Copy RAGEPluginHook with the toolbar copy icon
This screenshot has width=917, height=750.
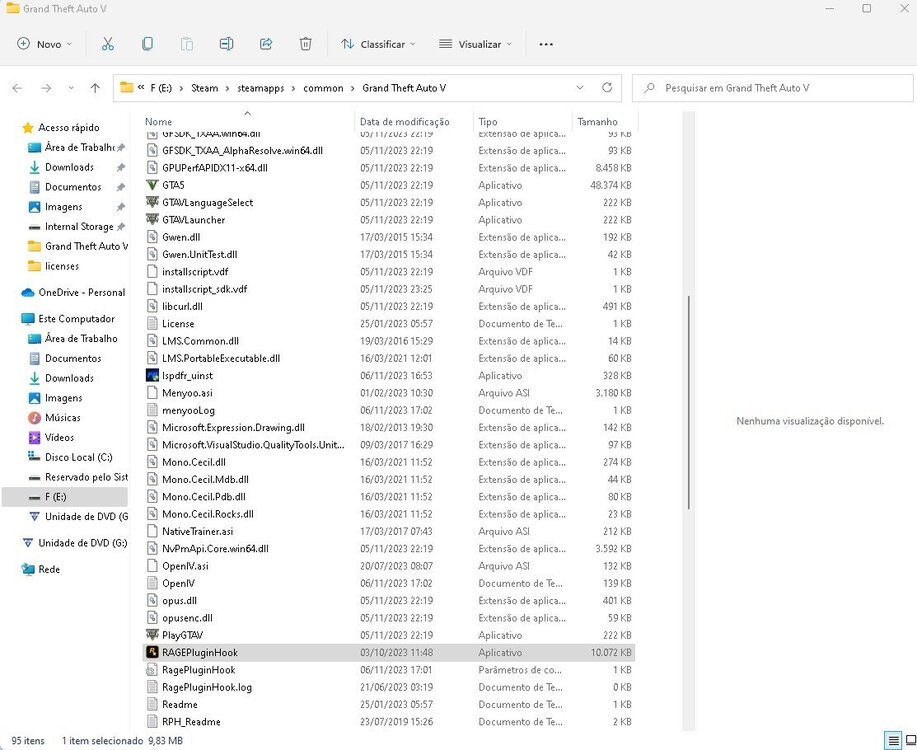click(147, 44)
